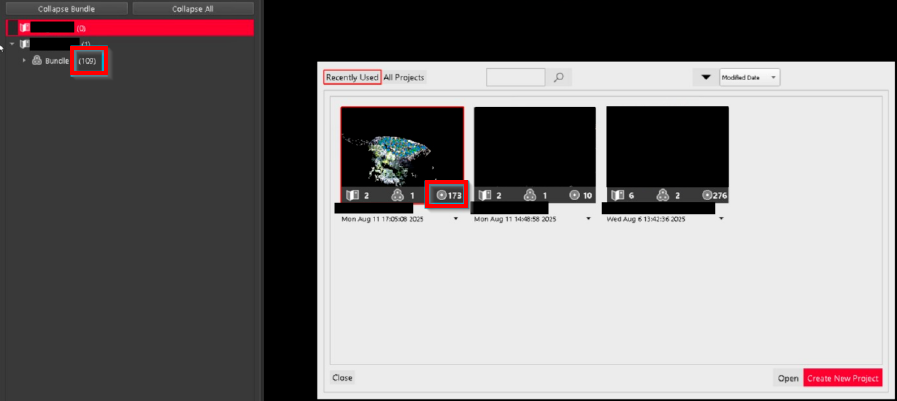The height and width of the screenshot is (401, 897).
Task: Click the Collapse All button
Action: click(193, 8)
